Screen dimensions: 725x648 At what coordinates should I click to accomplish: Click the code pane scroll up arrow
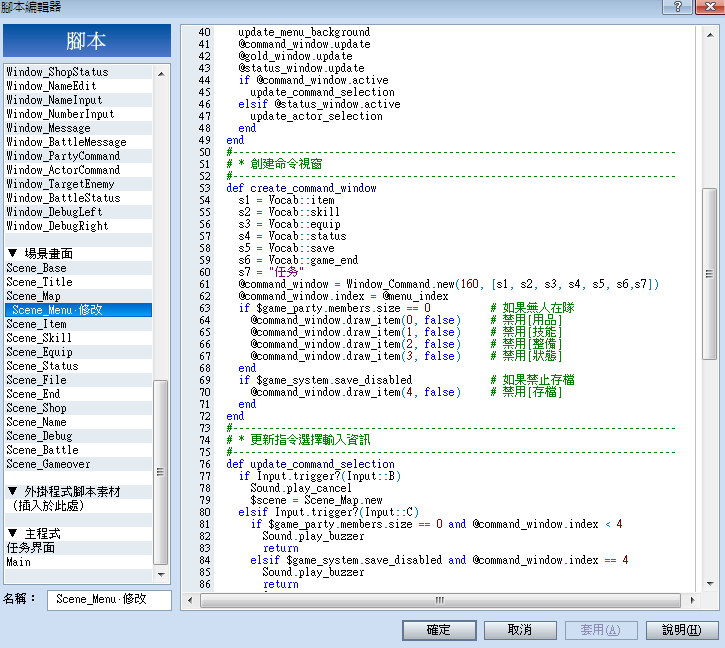pyautogui.click(x=710, y=35)
